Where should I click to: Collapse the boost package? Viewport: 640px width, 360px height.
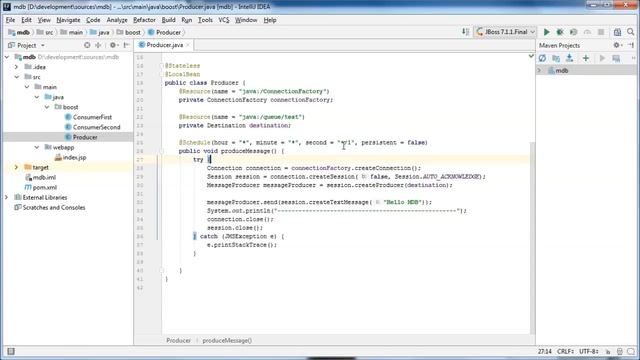tap(47, 107)
